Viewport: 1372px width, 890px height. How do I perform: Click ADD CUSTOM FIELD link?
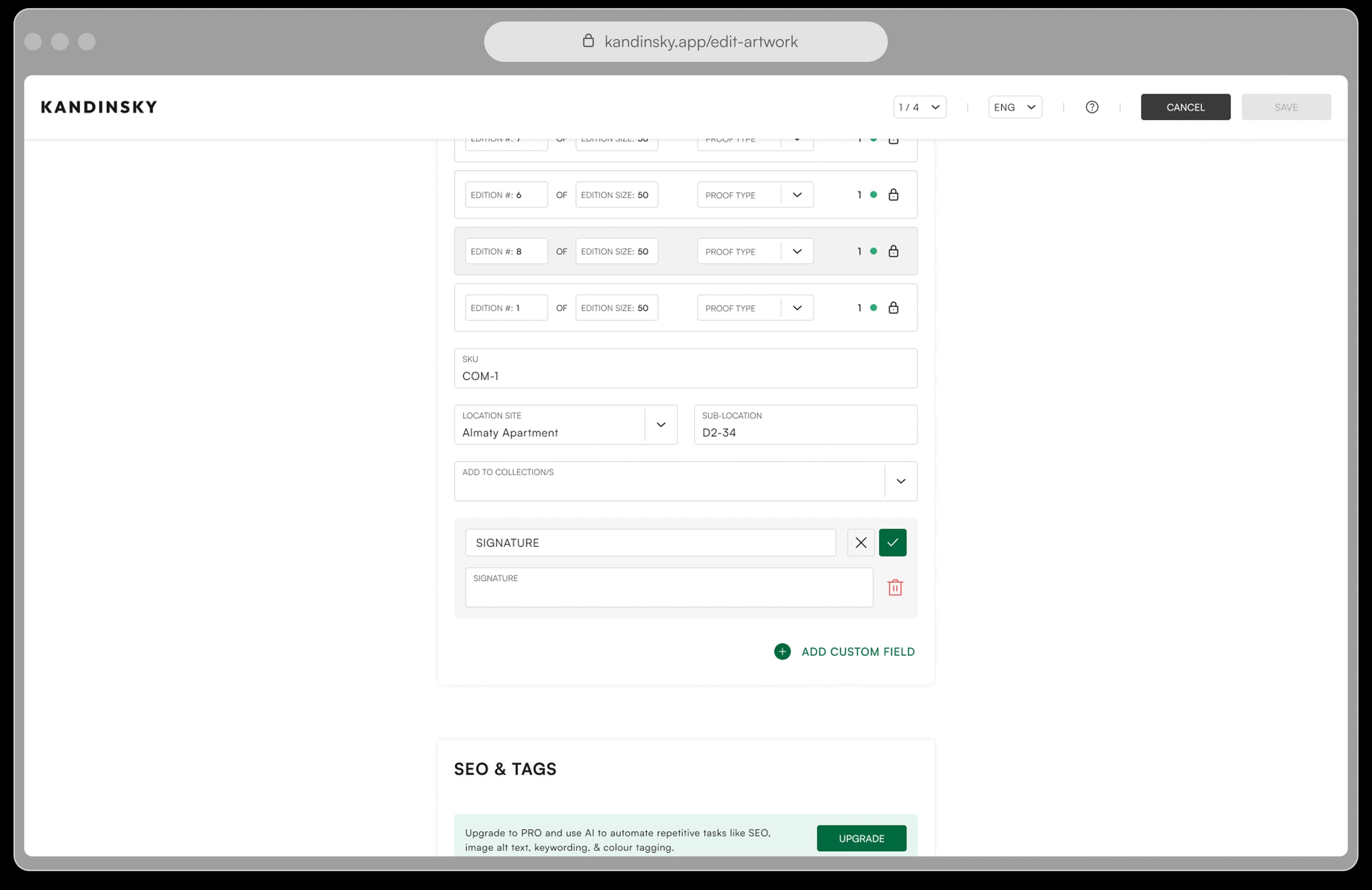(x=858, y=651)
